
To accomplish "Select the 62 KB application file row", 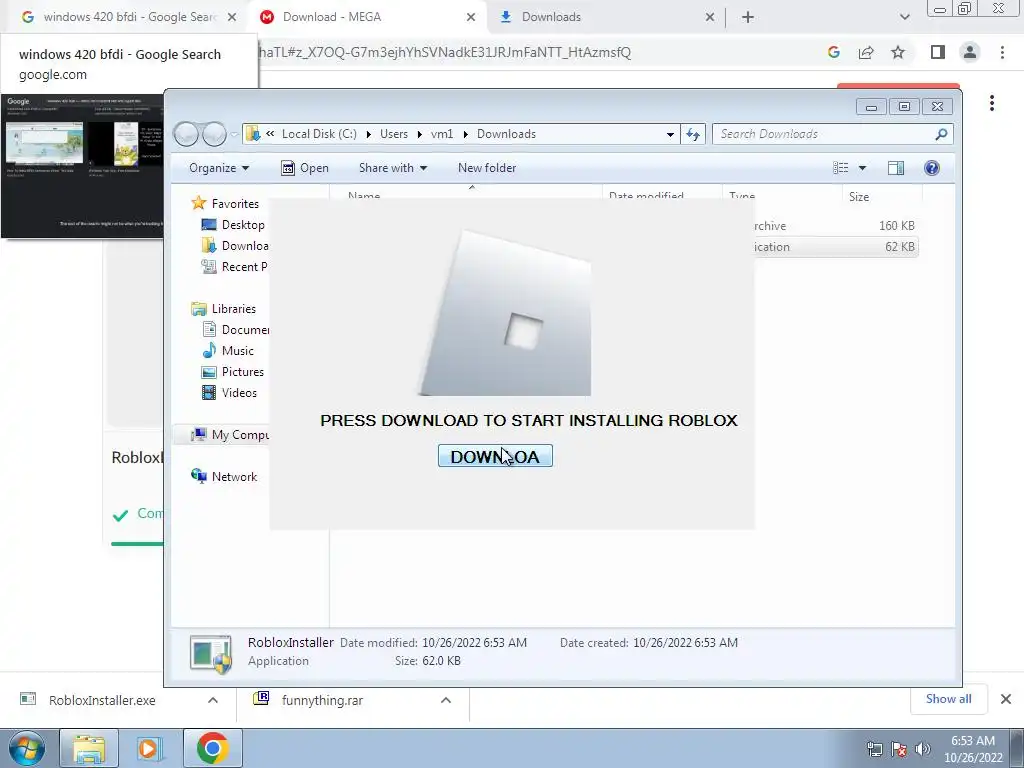I will [835, 247].
